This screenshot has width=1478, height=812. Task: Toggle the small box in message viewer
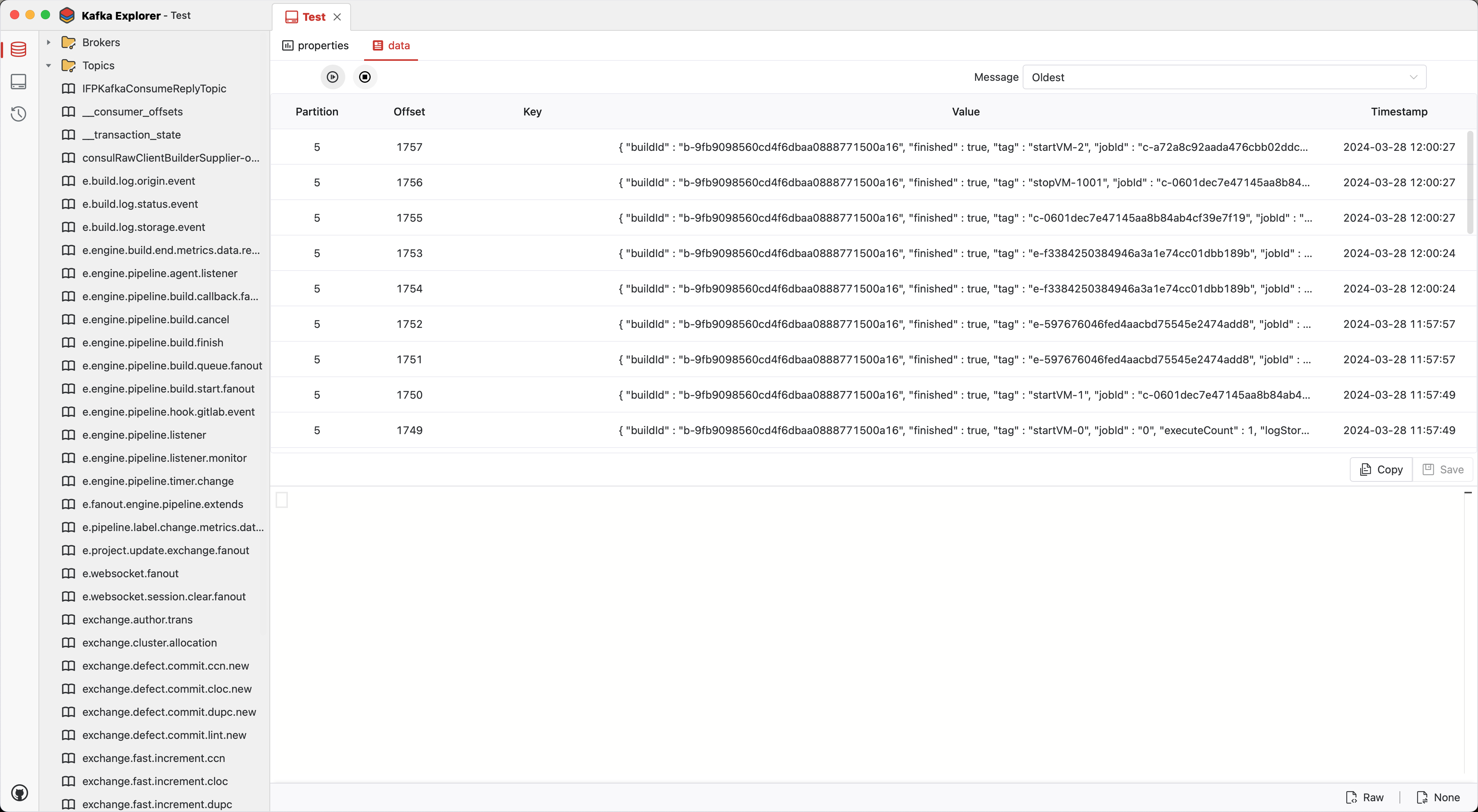point(282,500)
